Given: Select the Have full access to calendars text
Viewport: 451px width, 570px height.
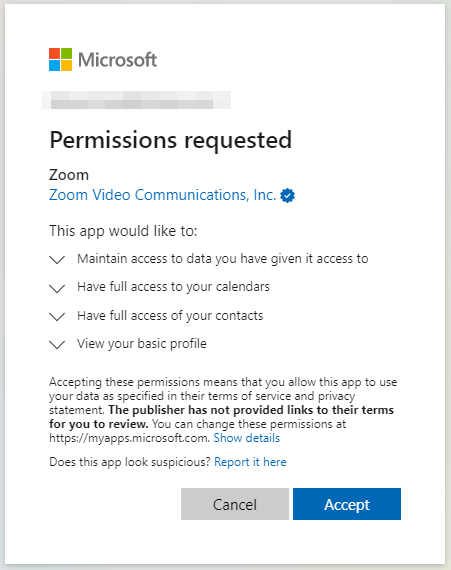Looking at the screenshot, I should (173, 287).
